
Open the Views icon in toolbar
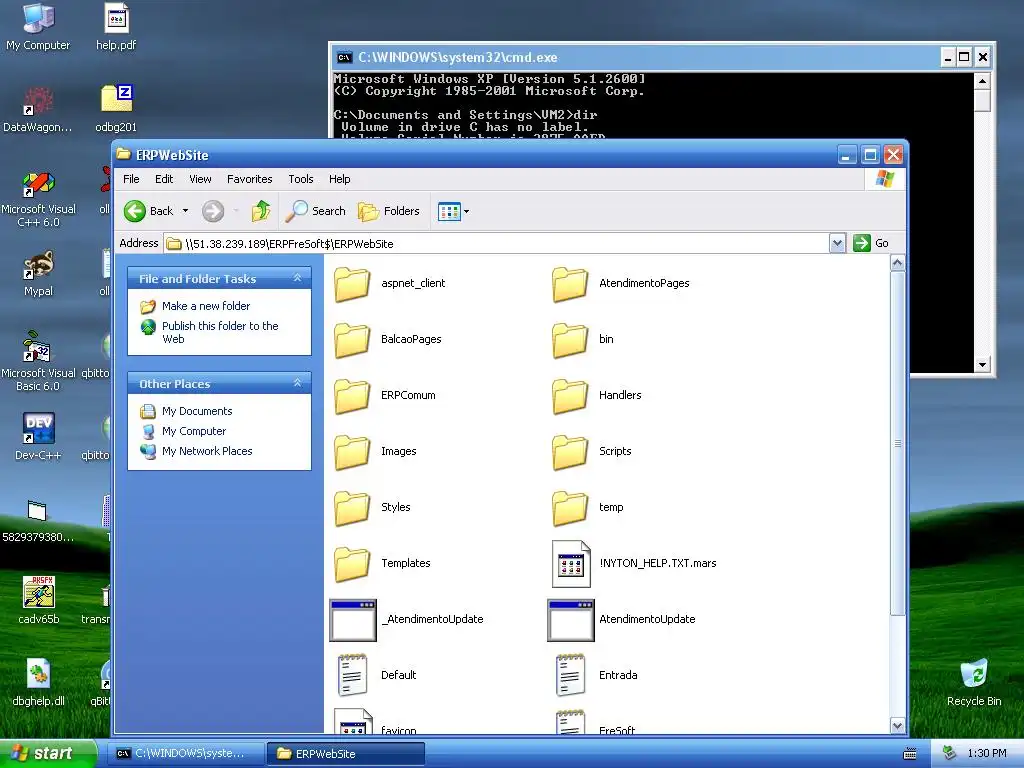tap(449, 212)
